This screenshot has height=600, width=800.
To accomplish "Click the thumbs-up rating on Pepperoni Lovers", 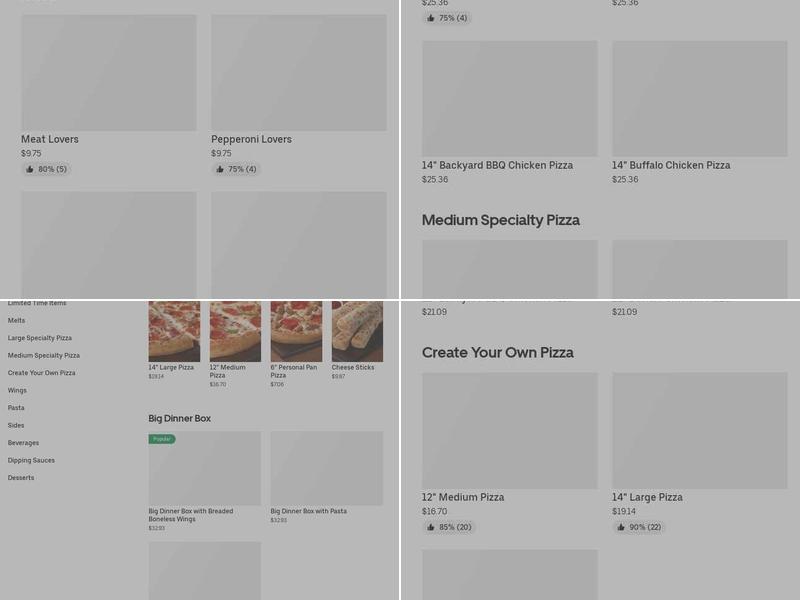I will 237,169.
